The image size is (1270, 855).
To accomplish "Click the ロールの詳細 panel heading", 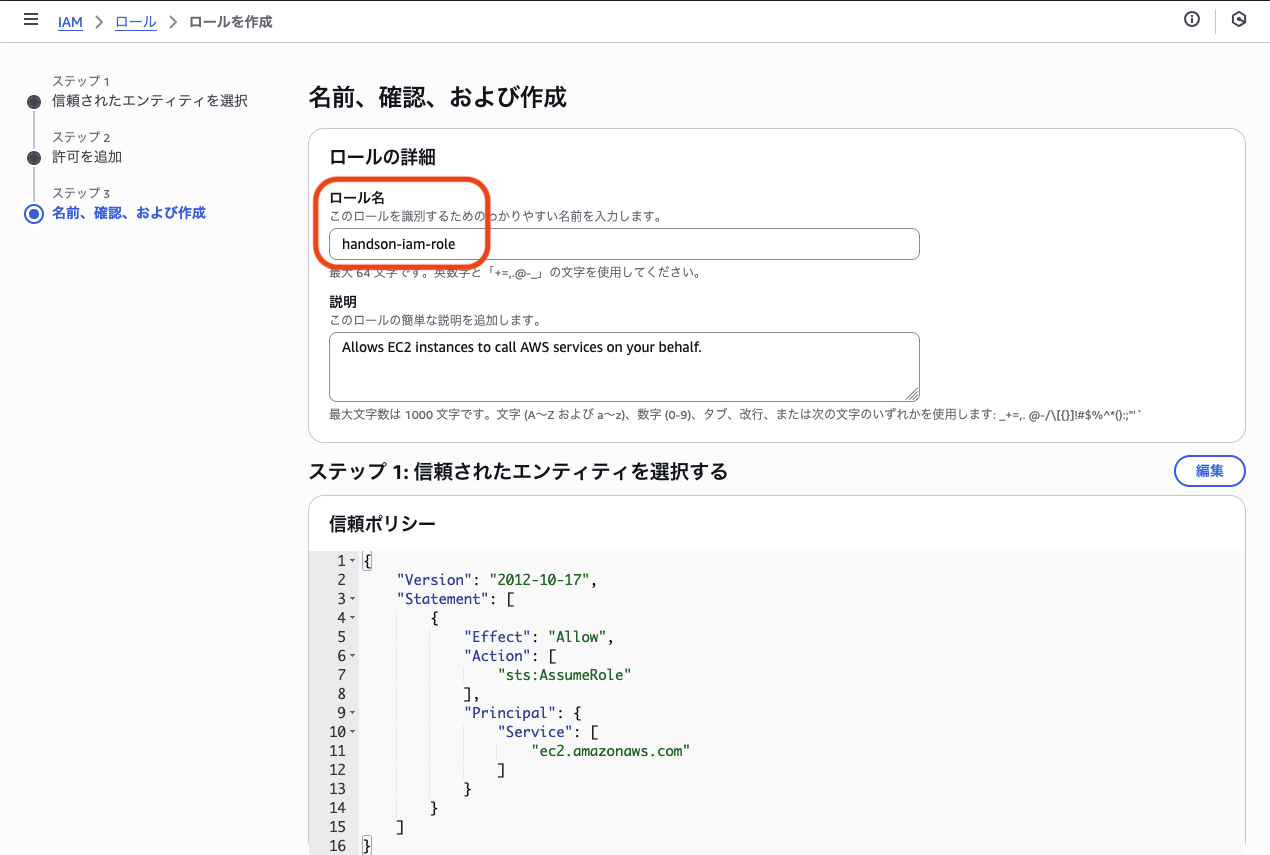I will [382, 157].
